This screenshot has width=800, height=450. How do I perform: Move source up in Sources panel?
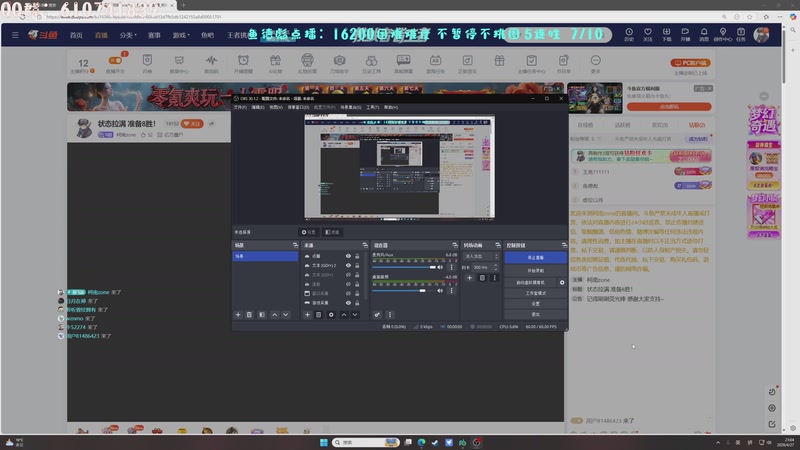(344, 315)
